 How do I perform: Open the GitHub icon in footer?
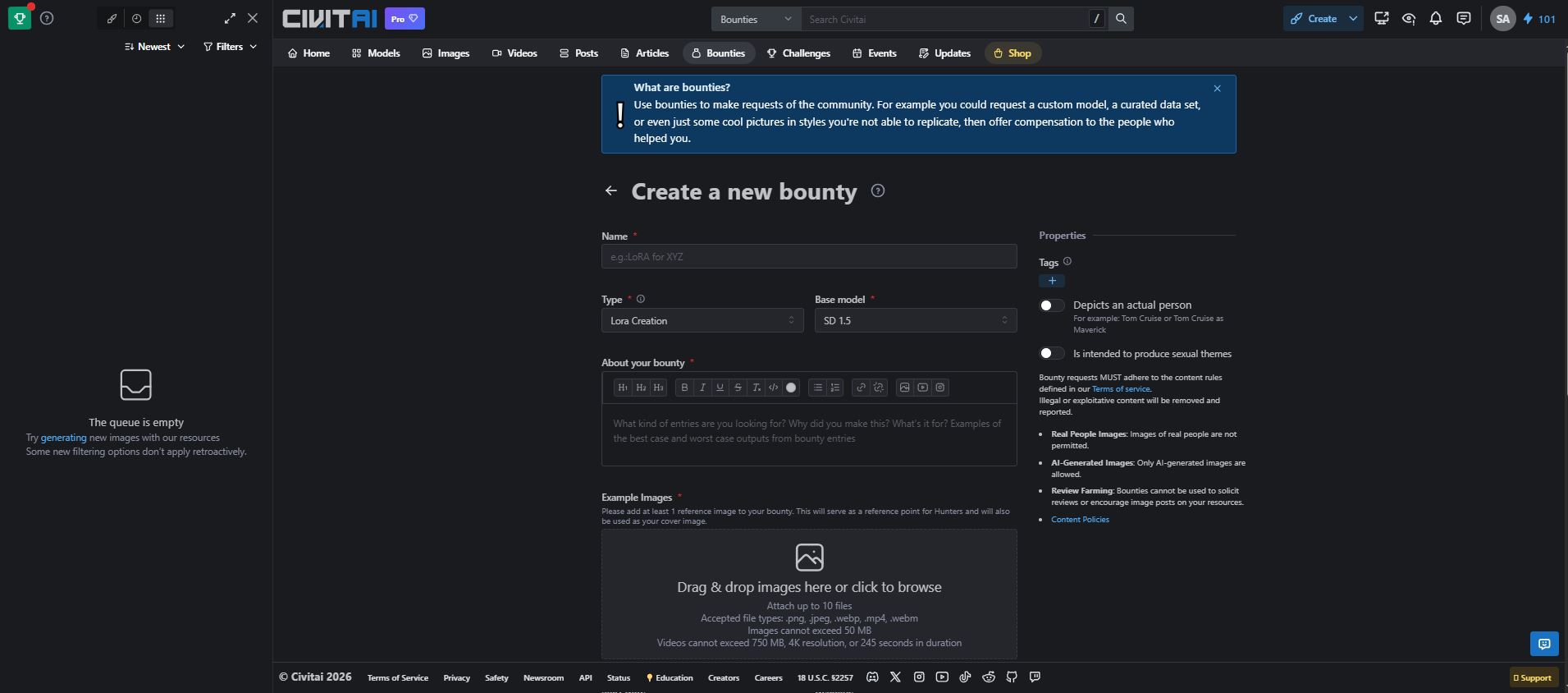[x=1012, y=677]
